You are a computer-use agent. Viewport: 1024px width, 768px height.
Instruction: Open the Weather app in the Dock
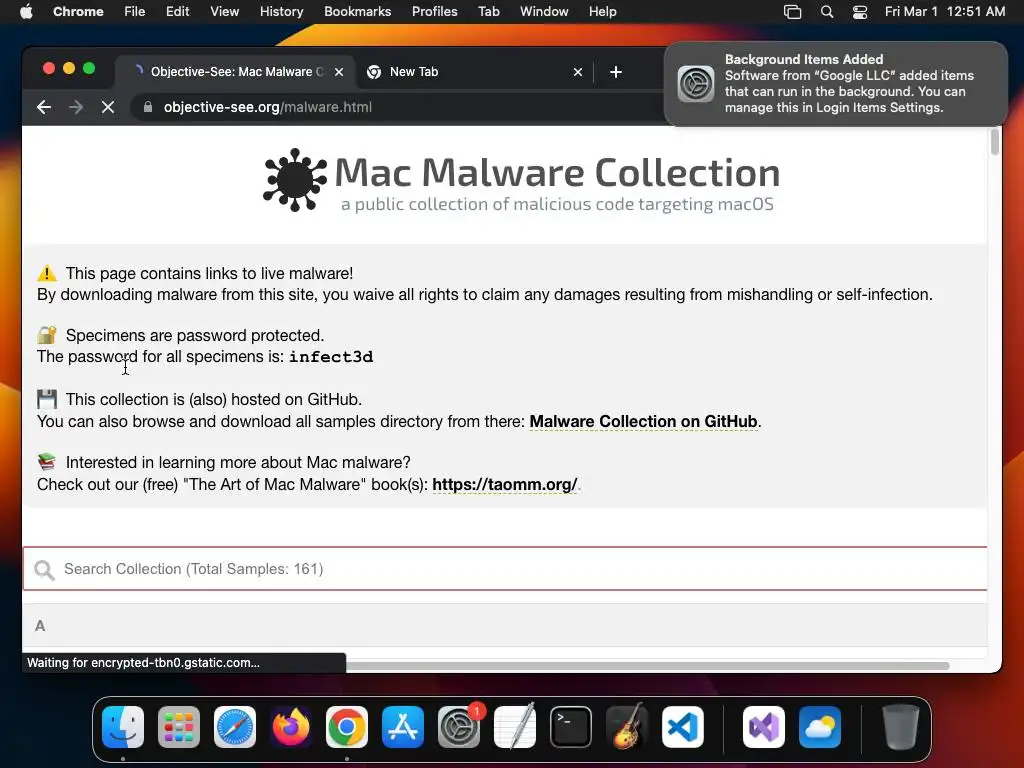coord(820,727)
